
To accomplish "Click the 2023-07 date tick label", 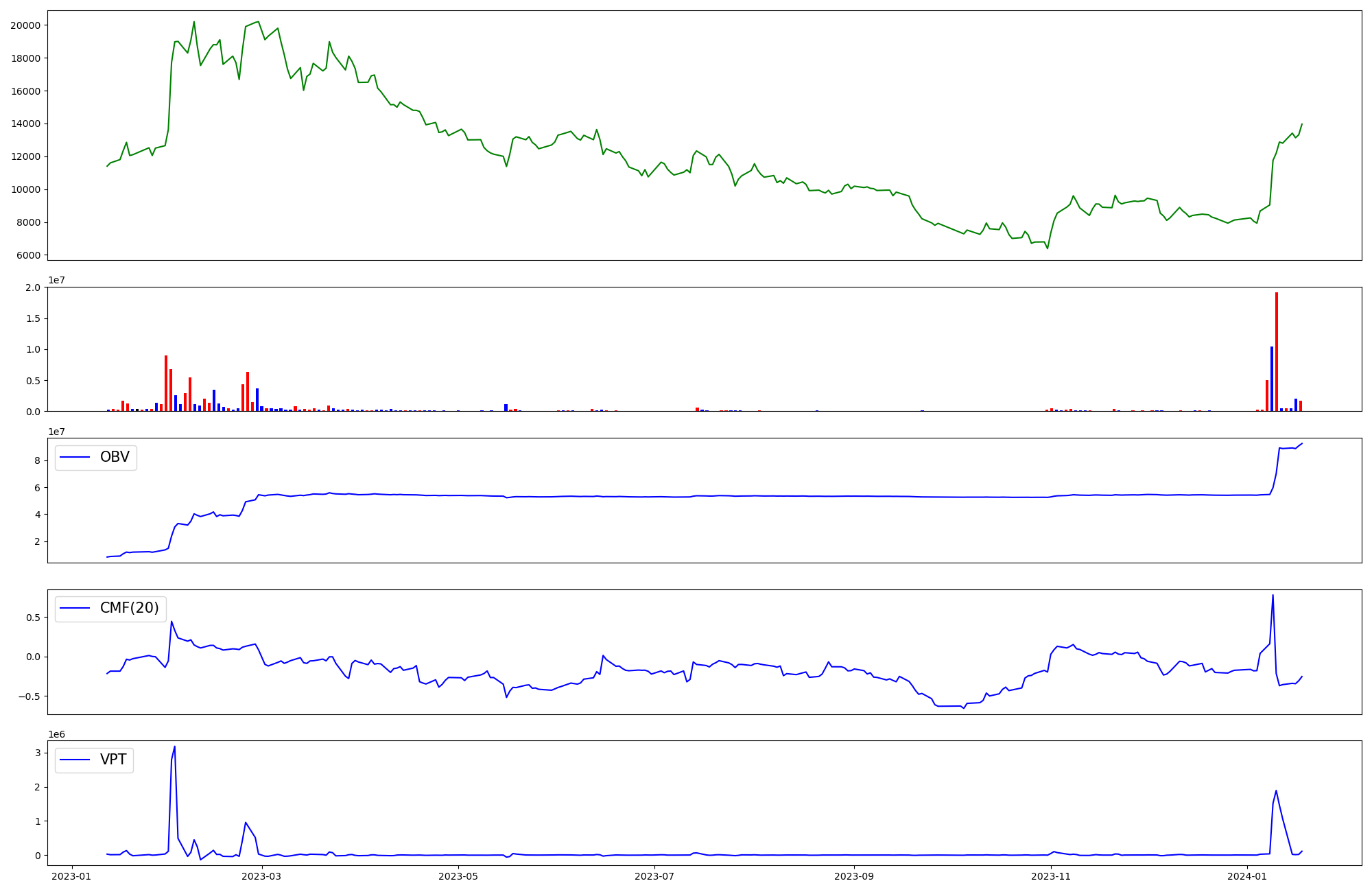I will coord(655,876).
